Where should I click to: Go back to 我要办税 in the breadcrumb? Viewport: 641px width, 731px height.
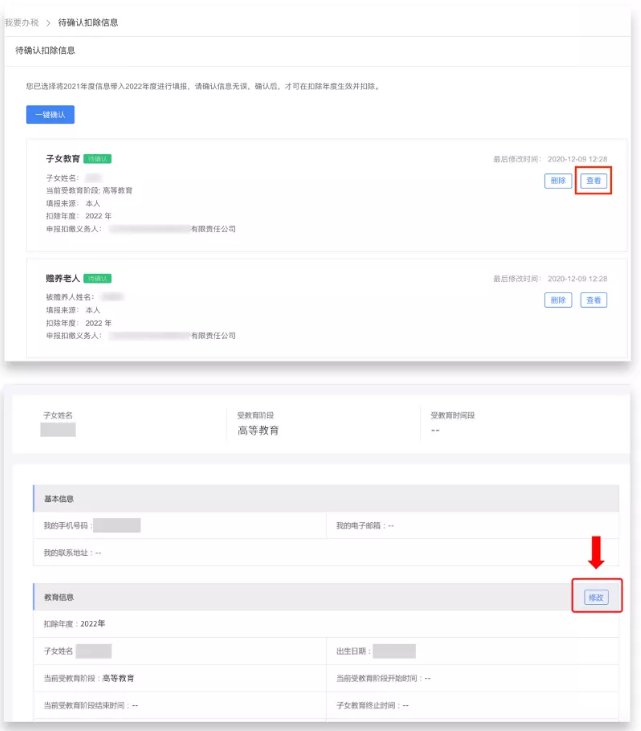point(20,22)
